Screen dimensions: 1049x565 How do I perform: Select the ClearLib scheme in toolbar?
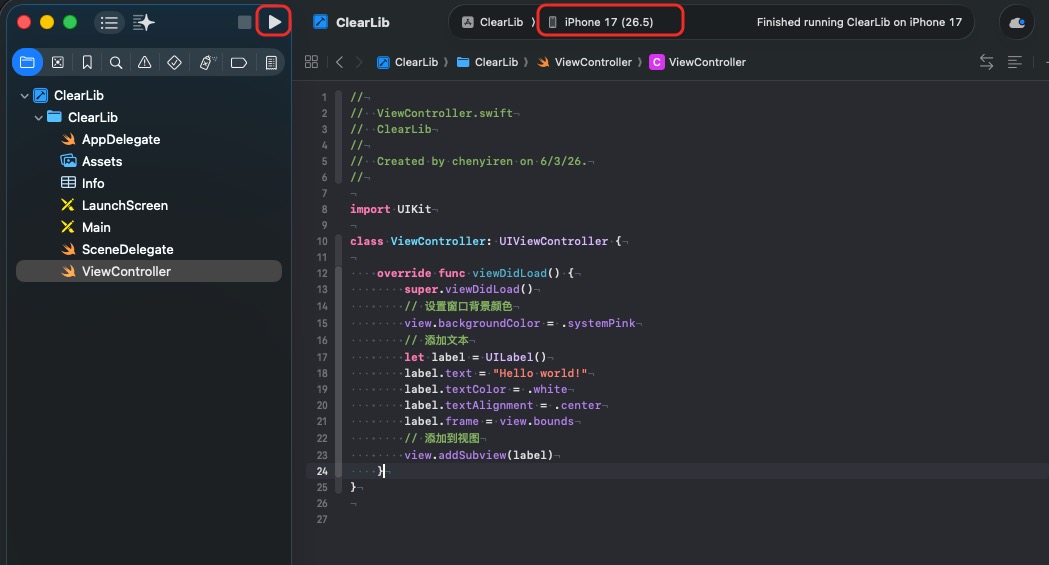pyautogui.click(x=492, y=22)
